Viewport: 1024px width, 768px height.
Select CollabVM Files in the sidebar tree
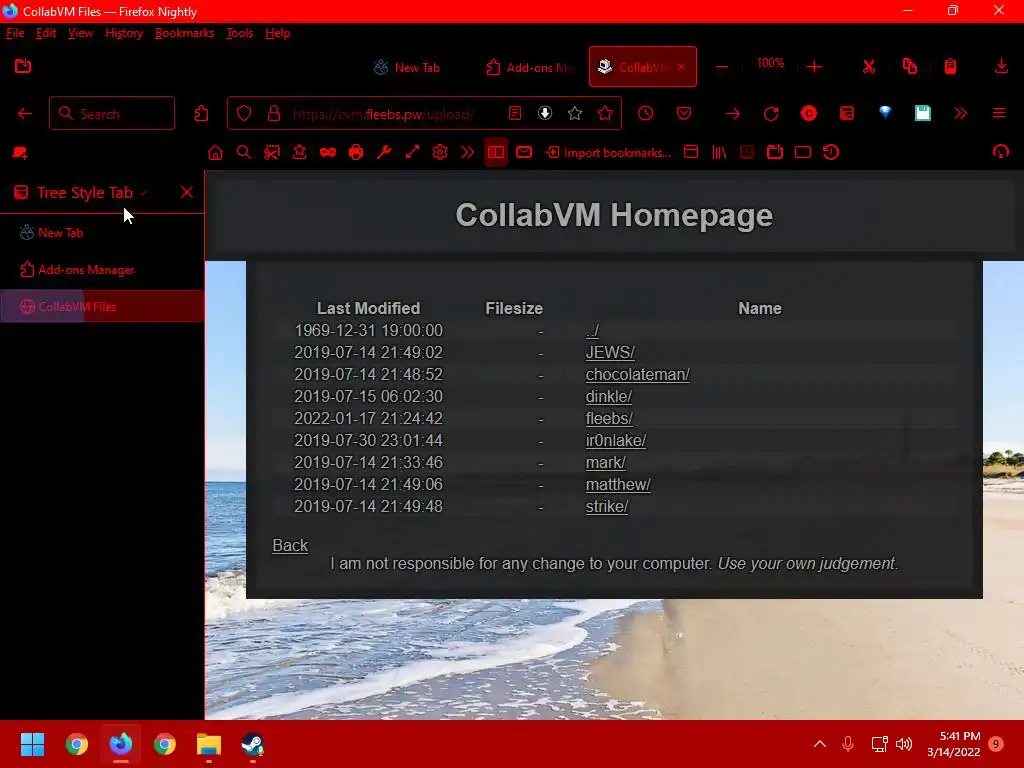[x=102, y=306]
